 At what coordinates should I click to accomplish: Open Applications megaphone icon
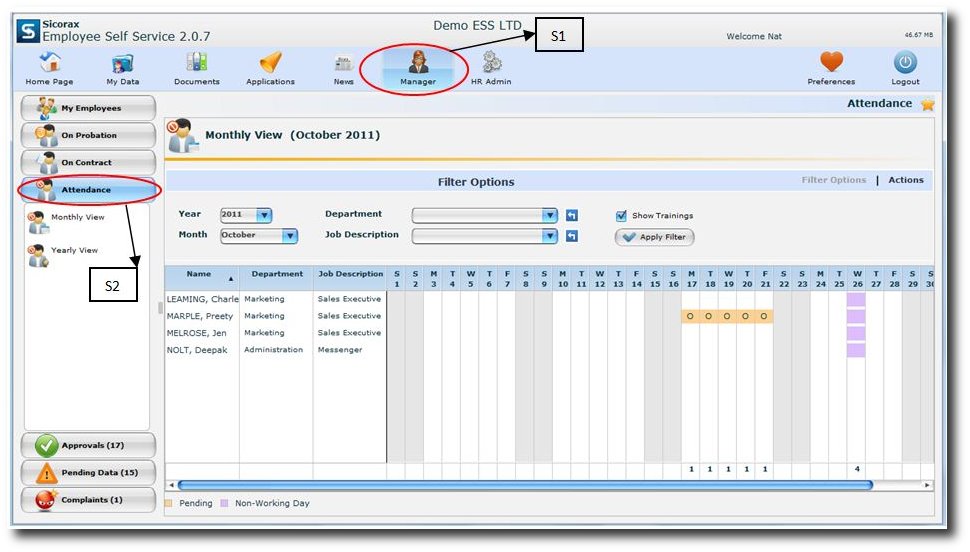[270, 64]
